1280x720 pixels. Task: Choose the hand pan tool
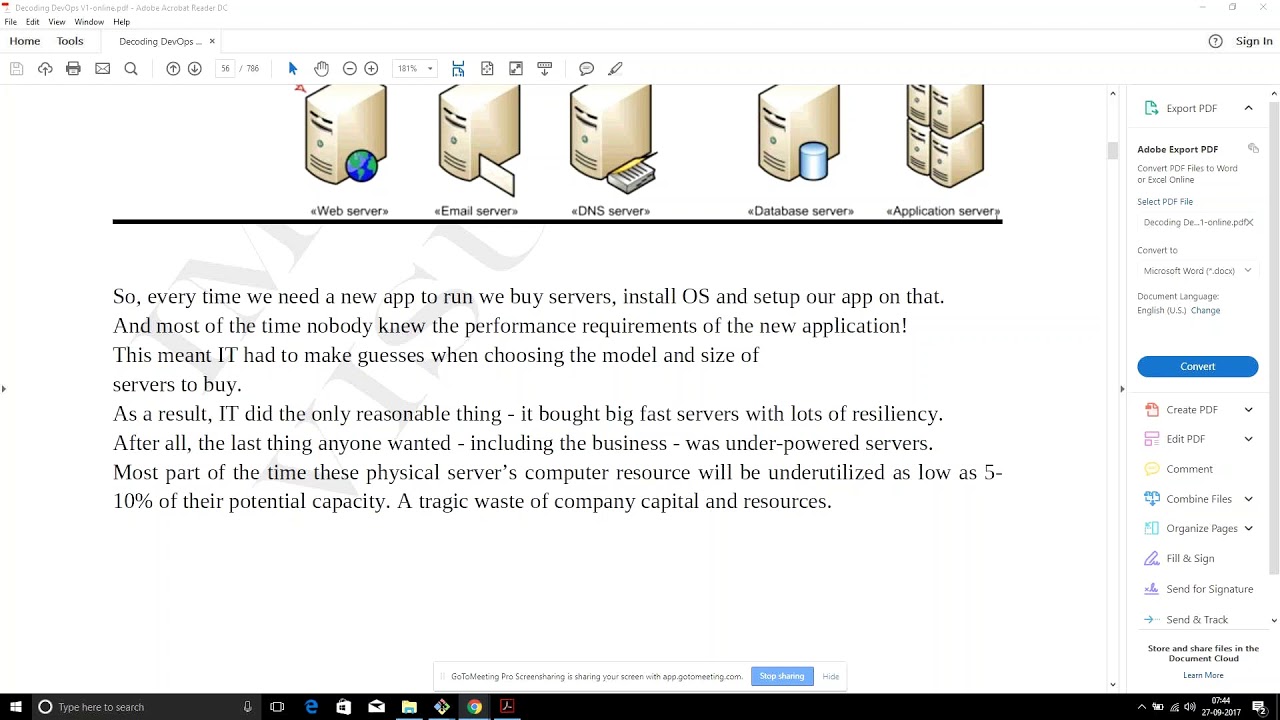click(321, 69)
